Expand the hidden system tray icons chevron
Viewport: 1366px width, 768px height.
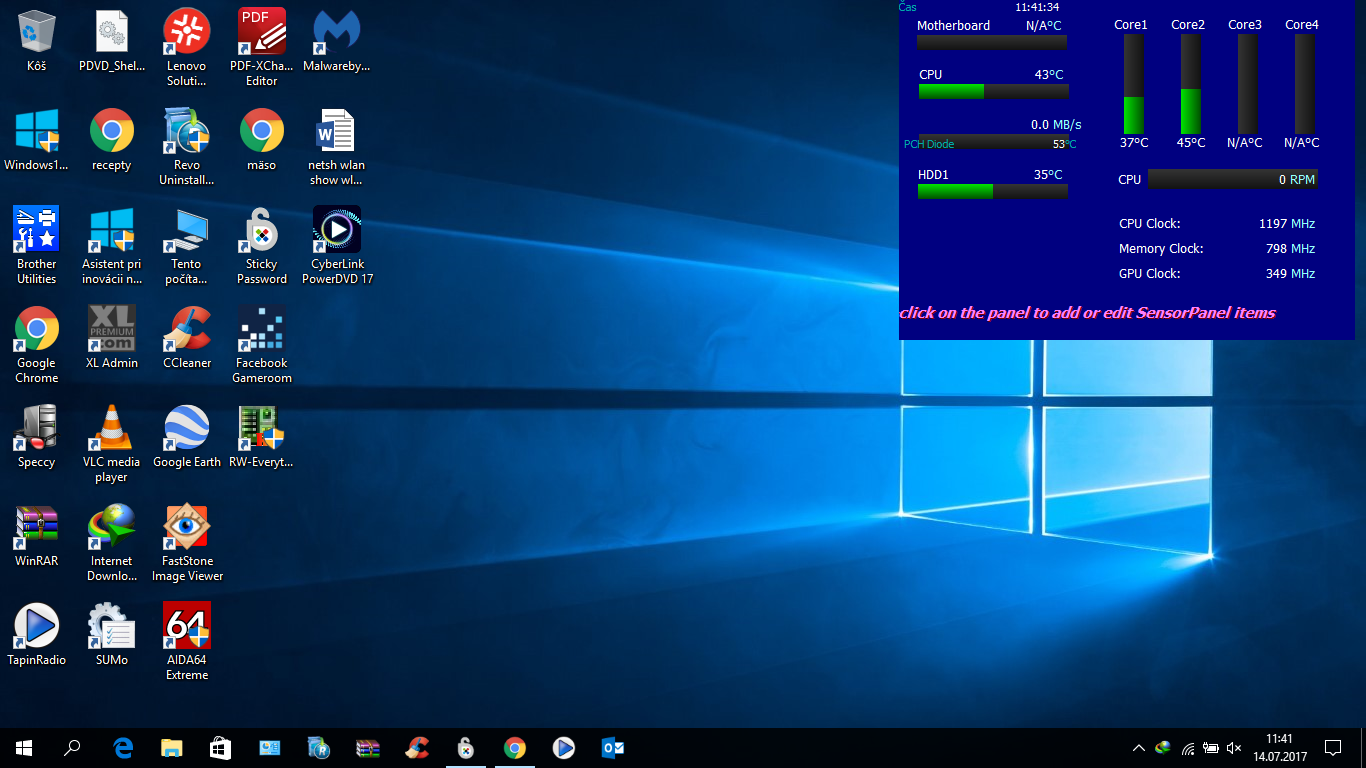tap(1138, 748)
